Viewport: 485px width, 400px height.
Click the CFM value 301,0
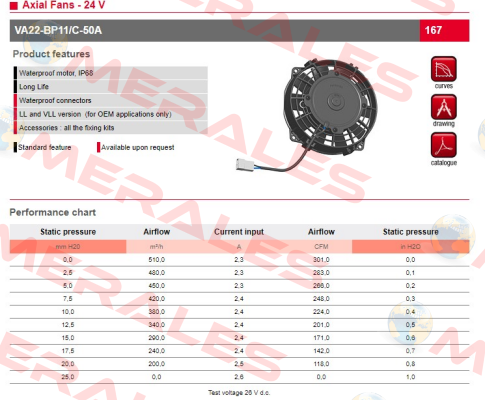click(x=321, y=260)
